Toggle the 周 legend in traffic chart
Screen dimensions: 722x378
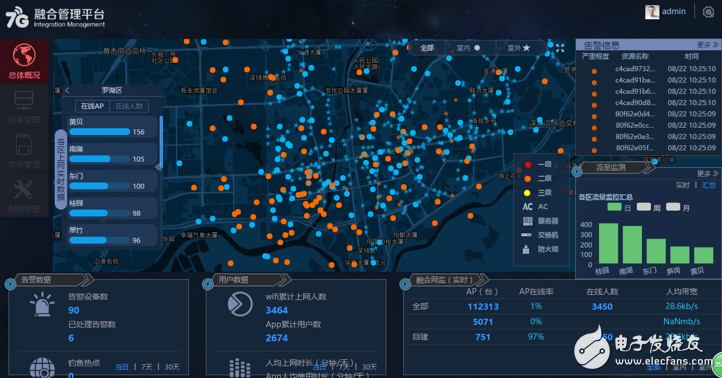pos(648,208)
